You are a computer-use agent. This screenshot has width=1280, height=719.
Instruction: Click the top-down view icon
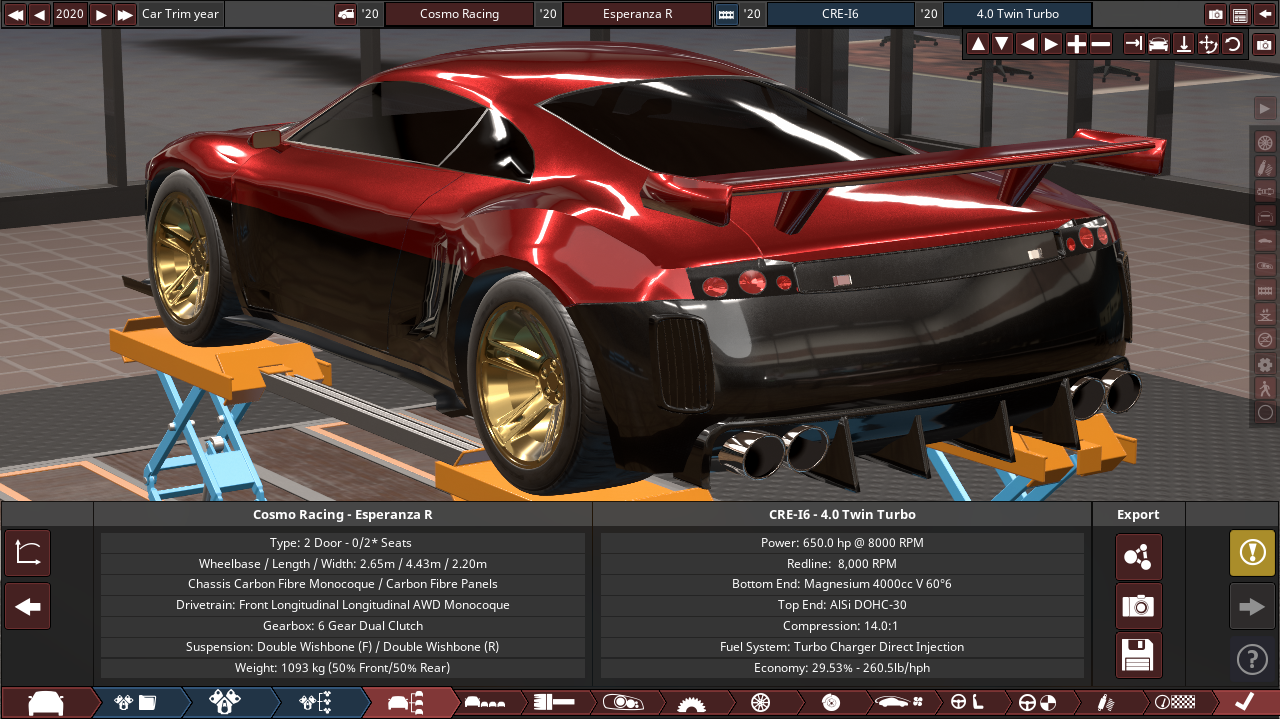(1183, 44)
